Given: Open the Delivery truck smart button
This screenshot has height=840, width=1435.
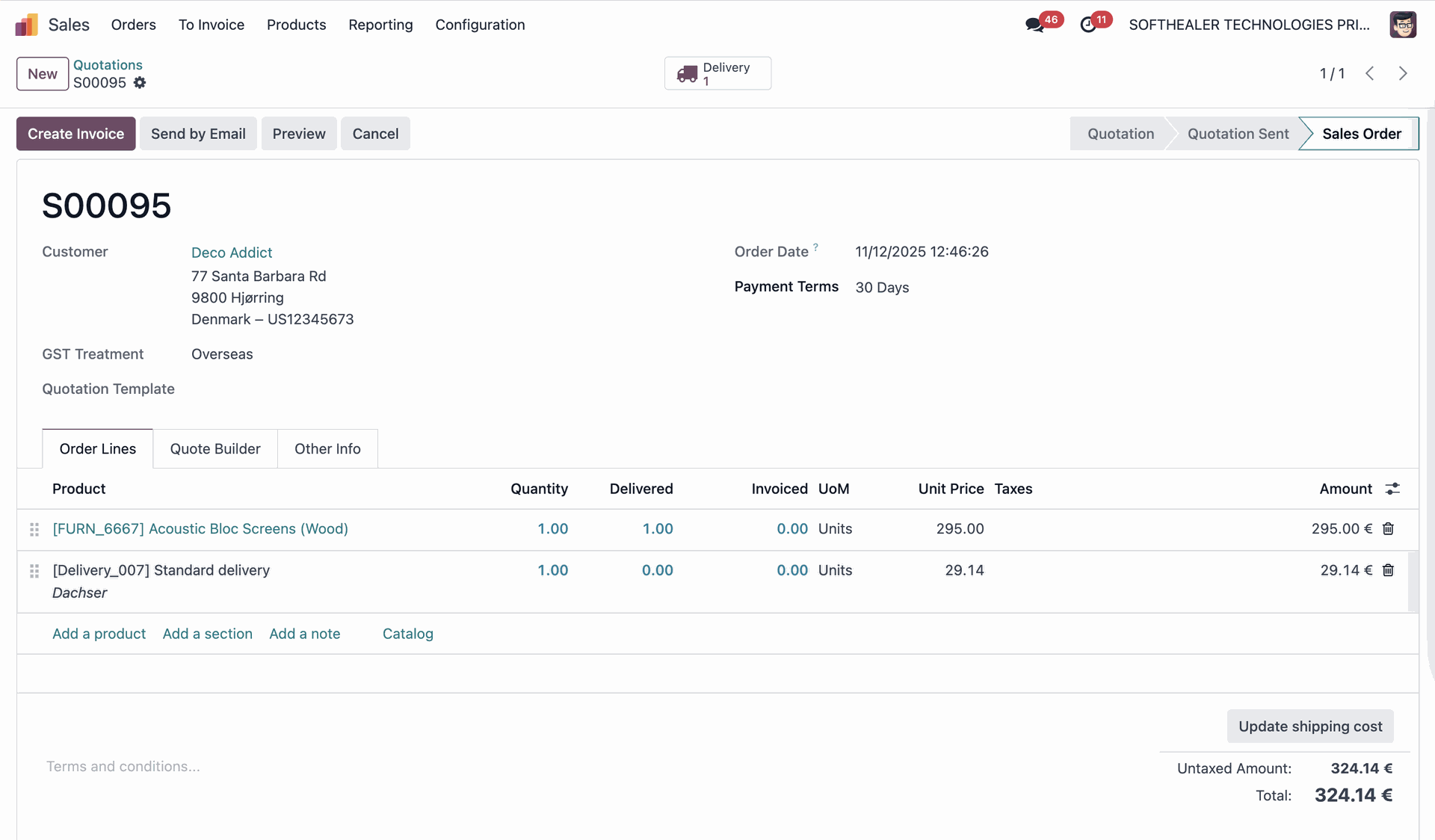Looking at the screenshot, I should tap(717, 73).
